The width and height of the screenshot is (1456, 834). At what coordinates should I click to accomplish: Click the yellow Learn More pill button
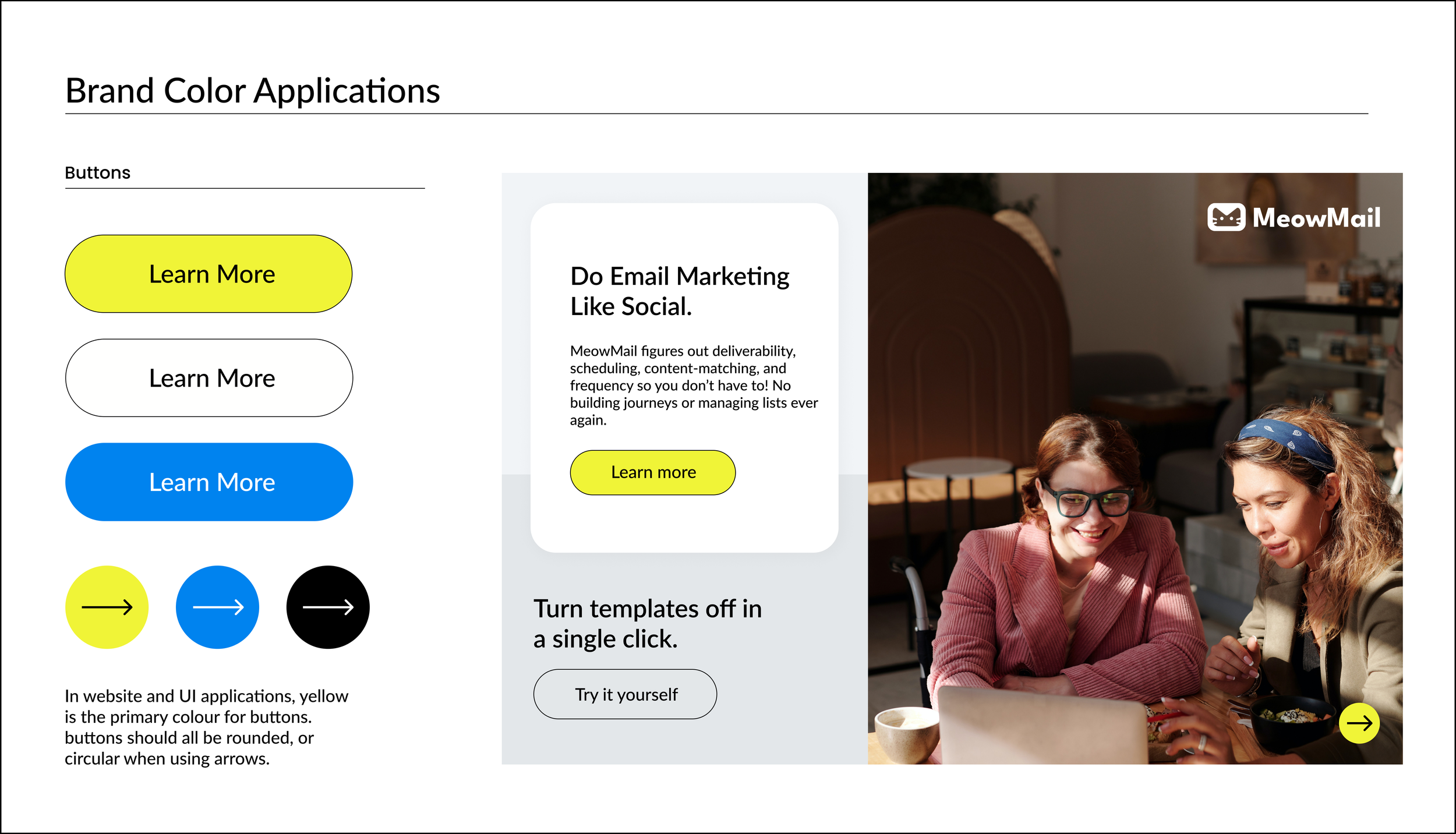(x=208, y=274)
